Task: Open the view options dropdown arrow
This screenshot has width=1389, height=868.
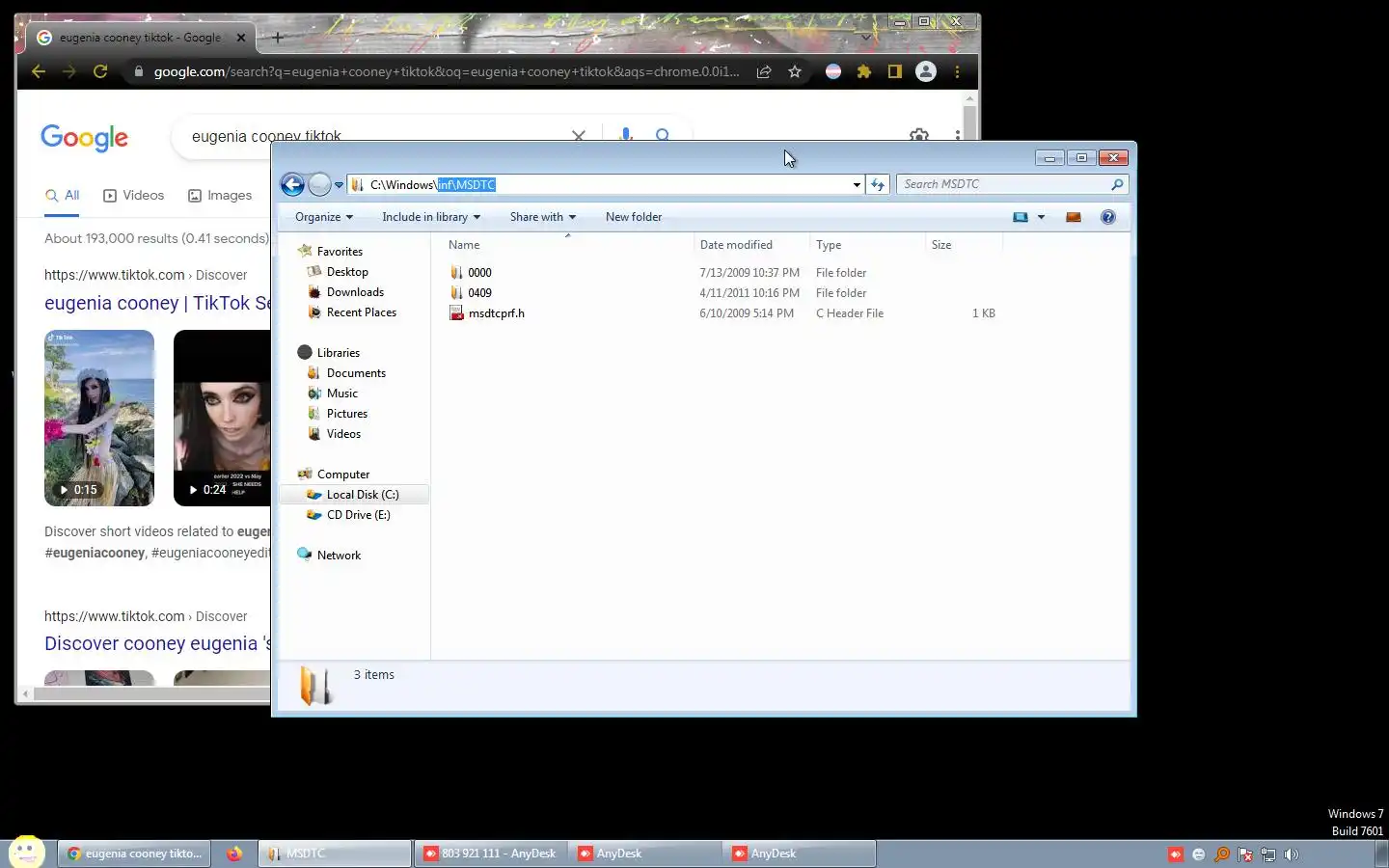Action: point(1041,217)
